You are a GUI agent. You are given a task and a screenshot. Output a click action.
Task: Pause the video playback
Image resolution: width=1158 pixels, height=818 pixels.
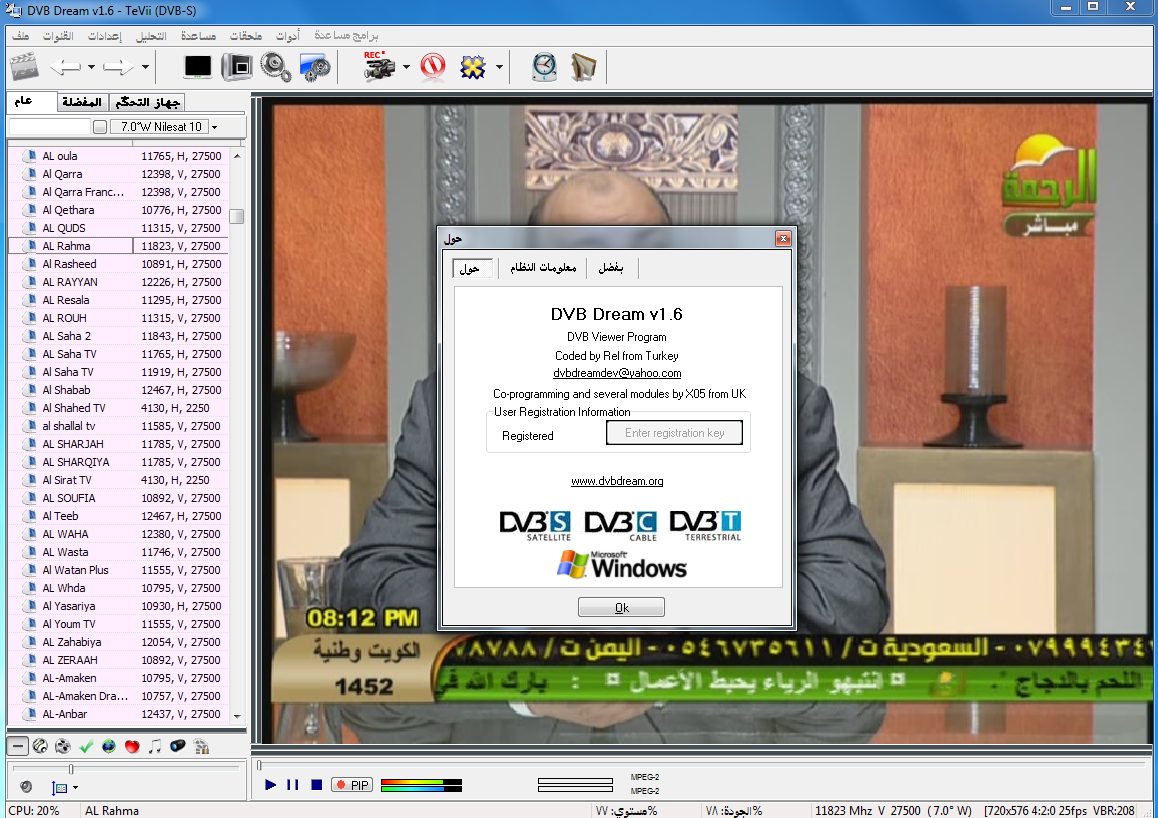pos(292,785)
